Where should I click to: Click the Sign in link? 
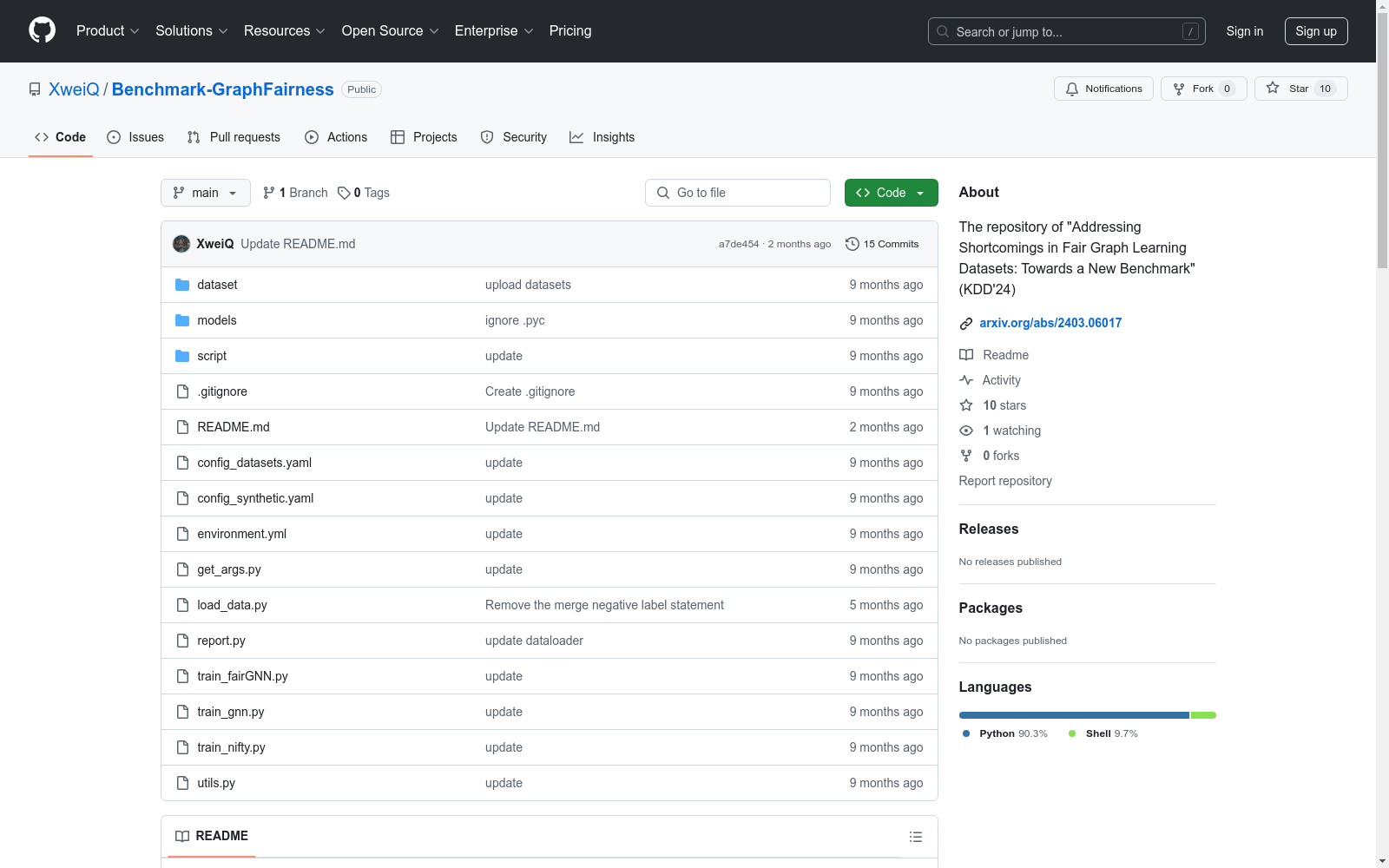pyautogui.click(x=1244, y=31)
